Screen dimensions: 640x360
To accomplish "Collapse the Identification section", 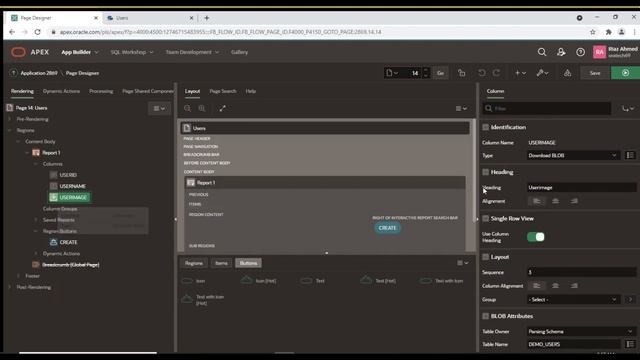I will point(485,127).
